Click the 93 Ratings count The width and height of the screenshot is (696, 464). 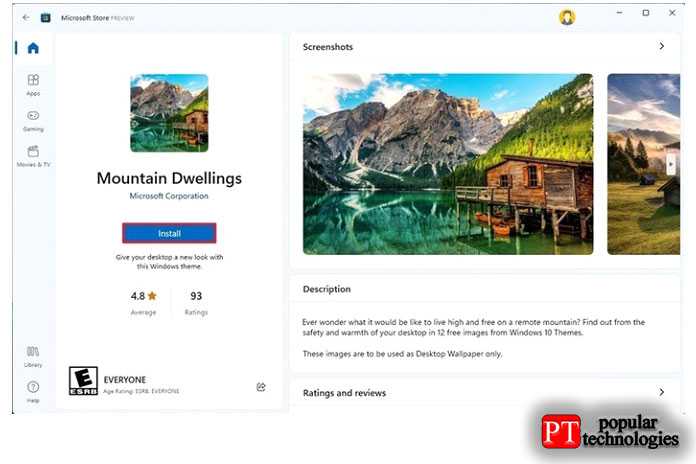coord(196,303)
